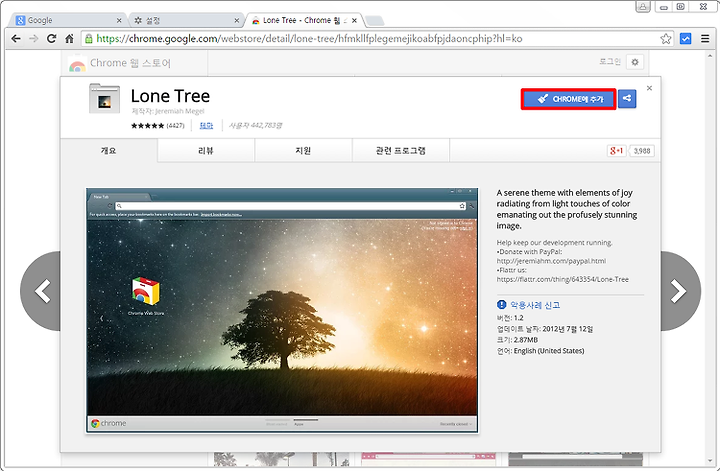Click the 테마 category link

206,125
